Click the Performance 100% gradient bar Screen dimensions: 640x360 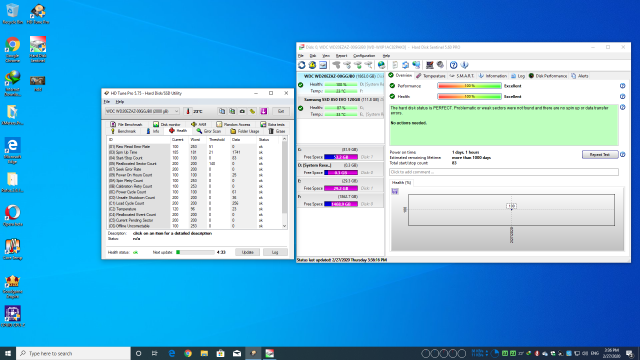(x=469, y=86)
